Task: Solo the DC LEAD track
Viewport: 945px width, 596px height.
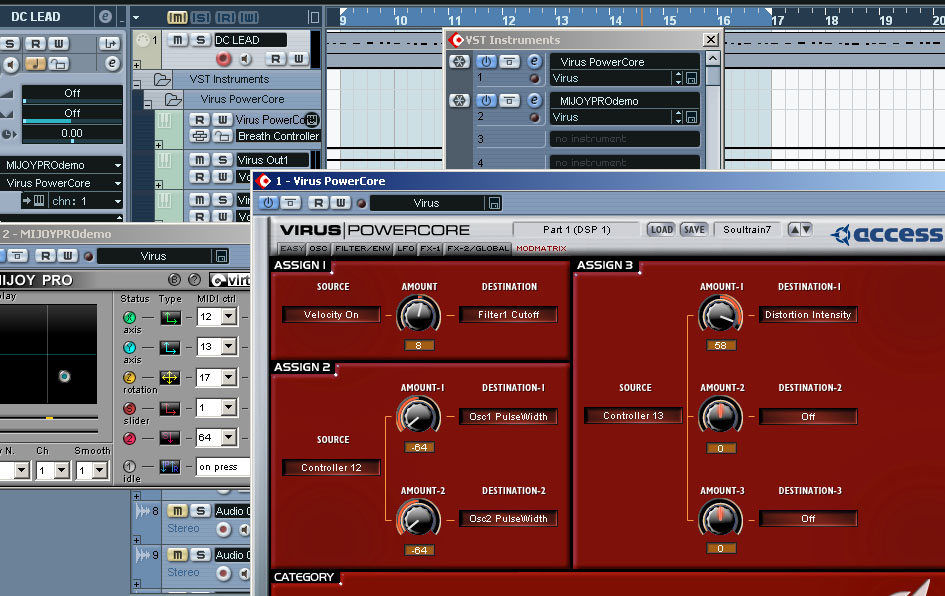Action: 200,40
